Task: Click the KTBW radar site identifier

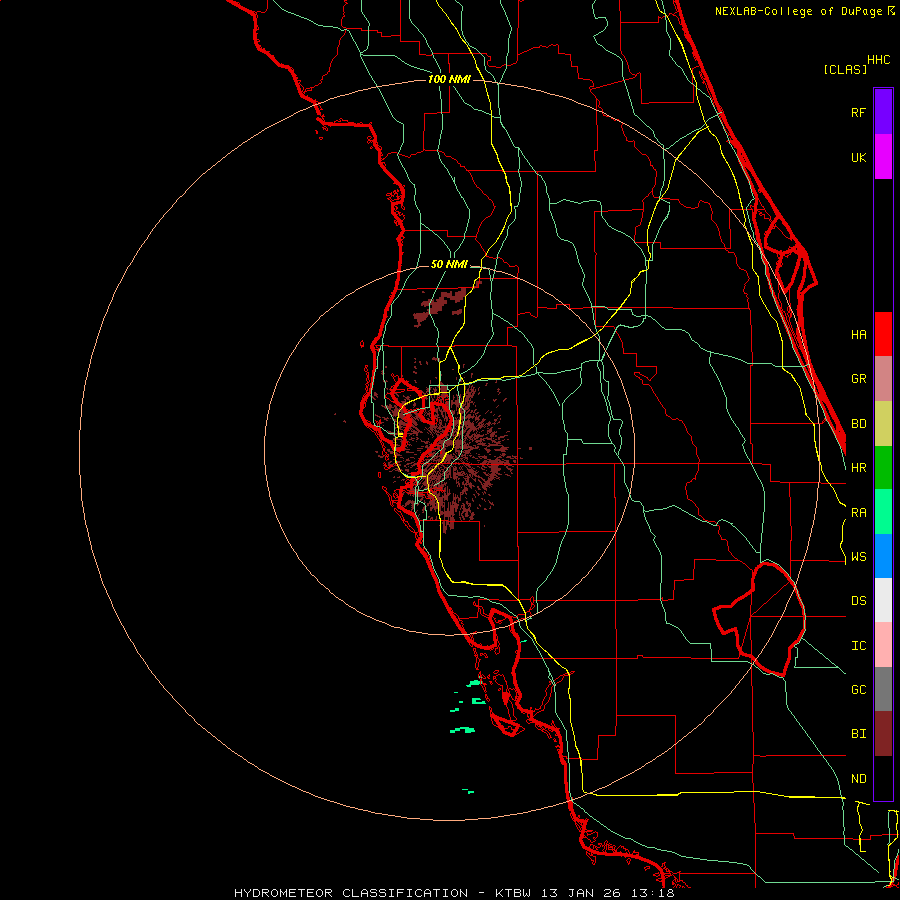Action: coord(513,893)
